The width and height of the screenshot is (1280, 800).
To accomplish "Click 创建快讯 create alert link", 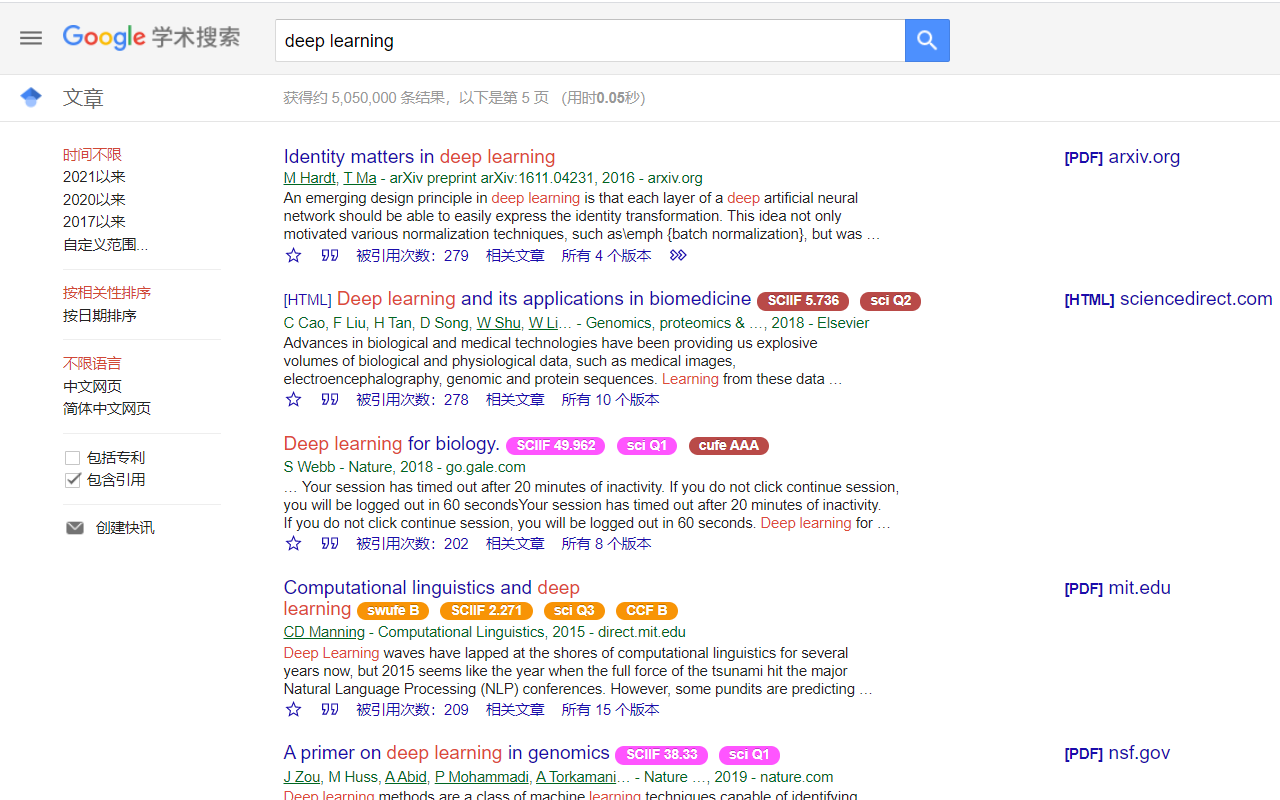I will pyautogui.click(x=125, y=527).
